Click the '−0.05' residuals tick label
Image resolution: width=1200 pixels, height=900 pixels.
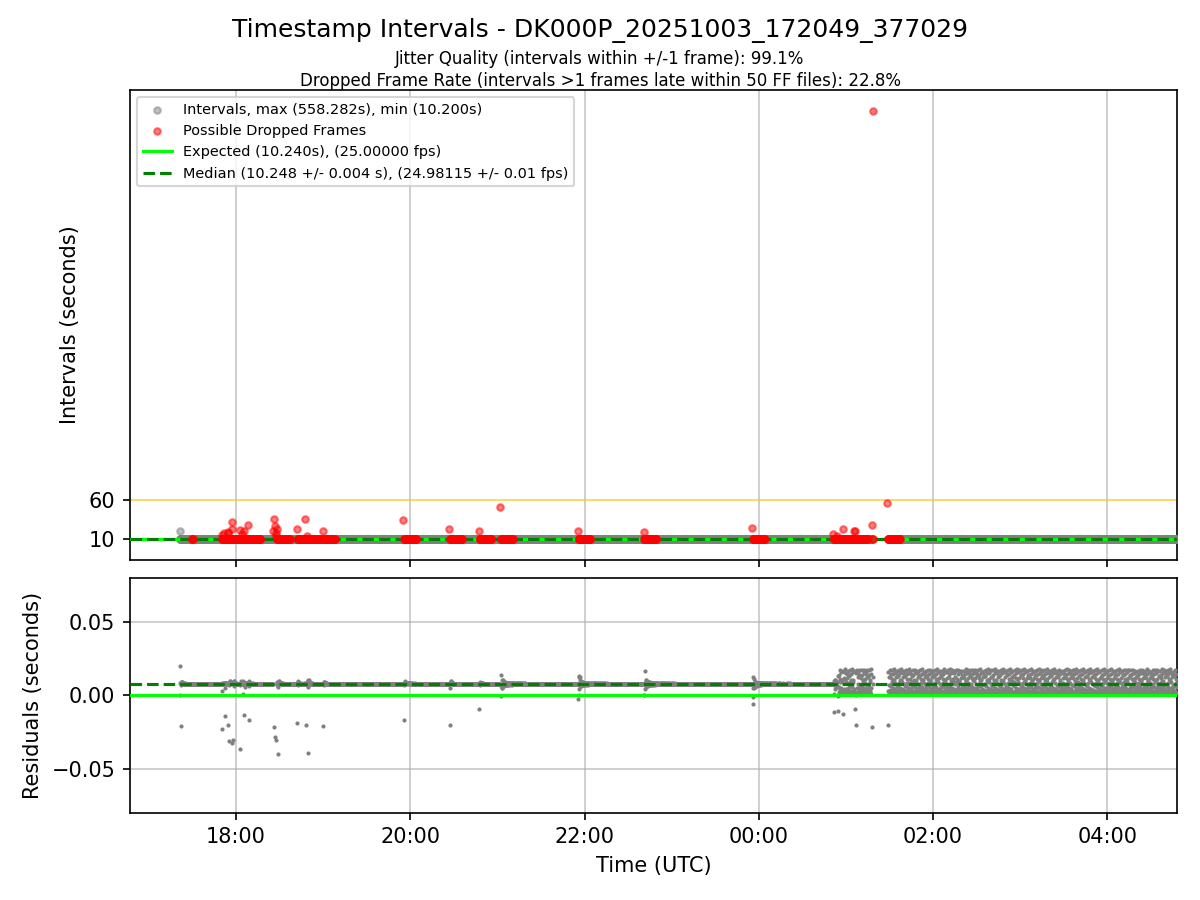coord(83,769)
